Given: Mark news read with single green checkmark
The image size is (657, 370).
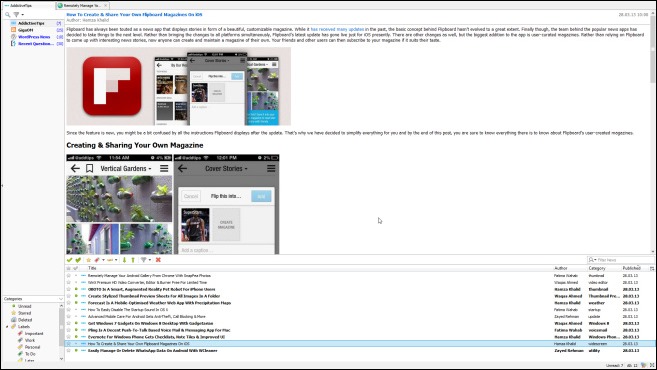Looking at the screenshot, I should (70, 260).
